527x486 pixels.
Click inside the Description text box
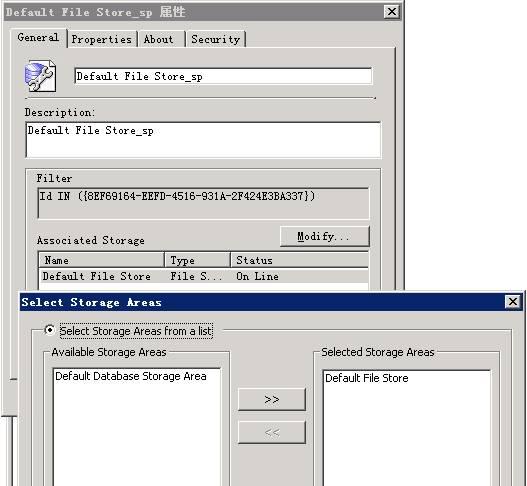(x=203, y=140)
